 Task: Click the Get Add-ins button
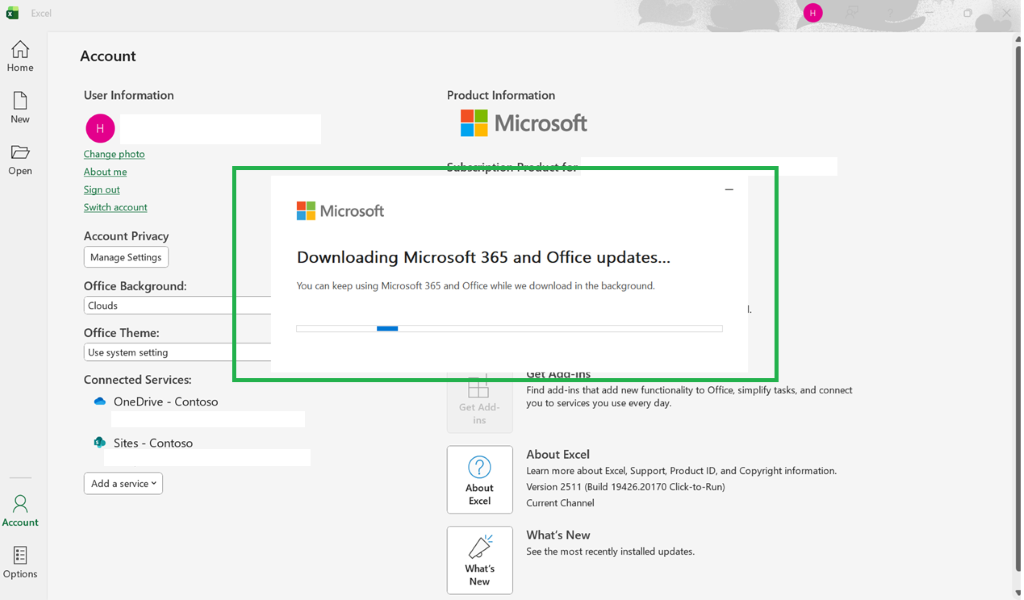(x=479, y=403)
